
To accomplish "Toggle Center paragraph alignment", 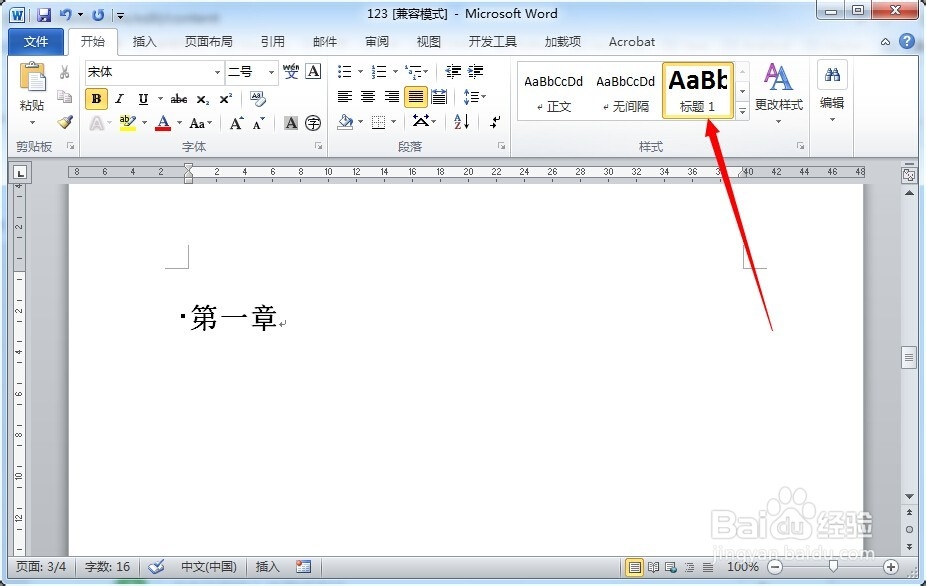I will tap(368, 96).
